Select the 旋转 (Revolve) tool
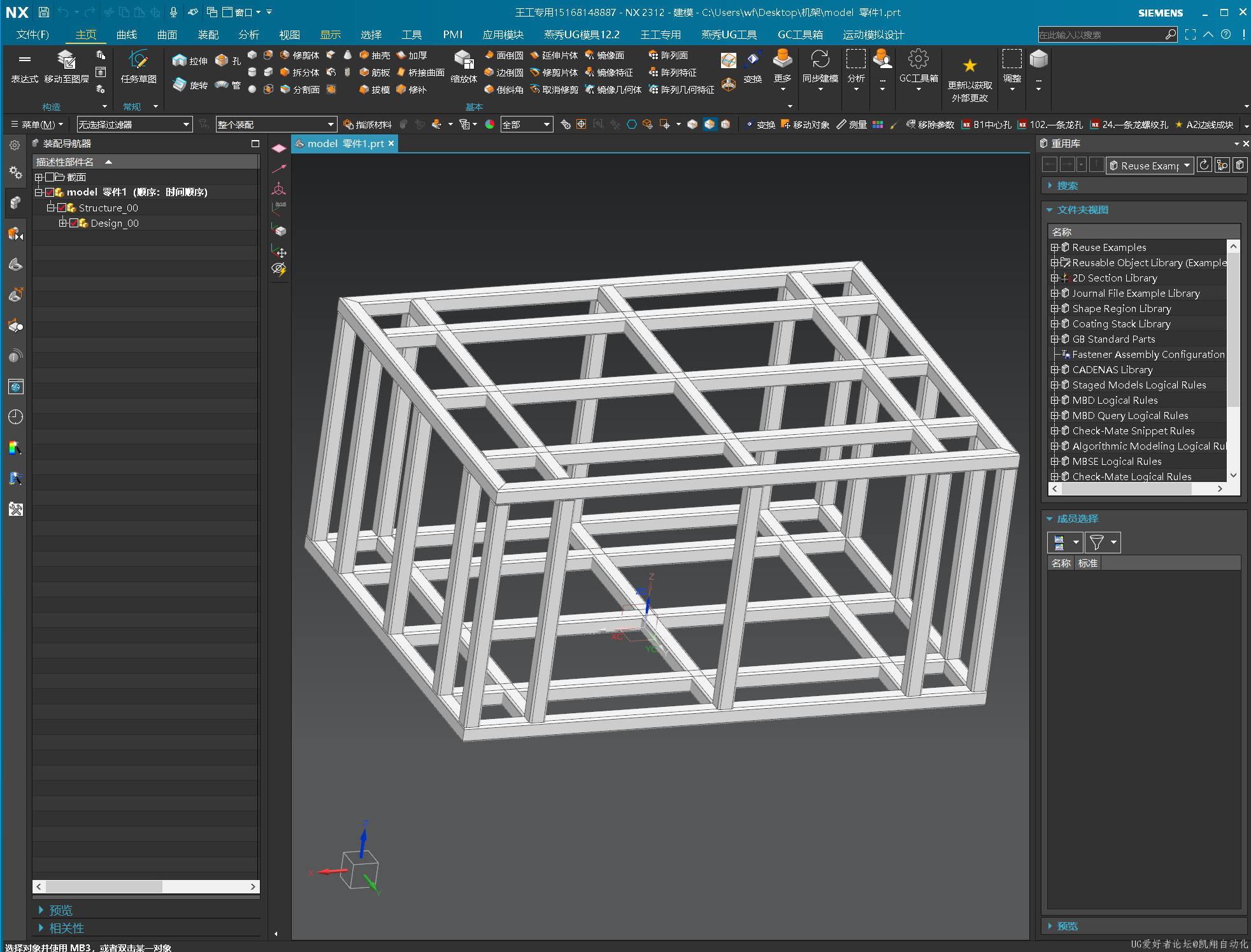The height and width of the screenshot is (952, 1251). click(190, 85)
